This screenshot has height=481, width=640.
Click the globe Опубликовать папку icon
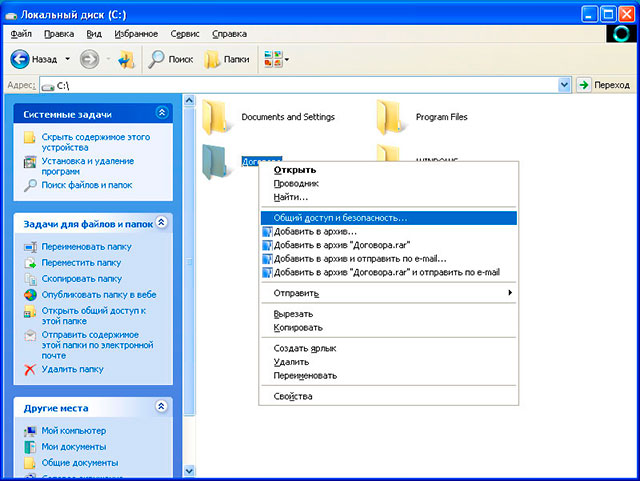click(x=30, y=295)
